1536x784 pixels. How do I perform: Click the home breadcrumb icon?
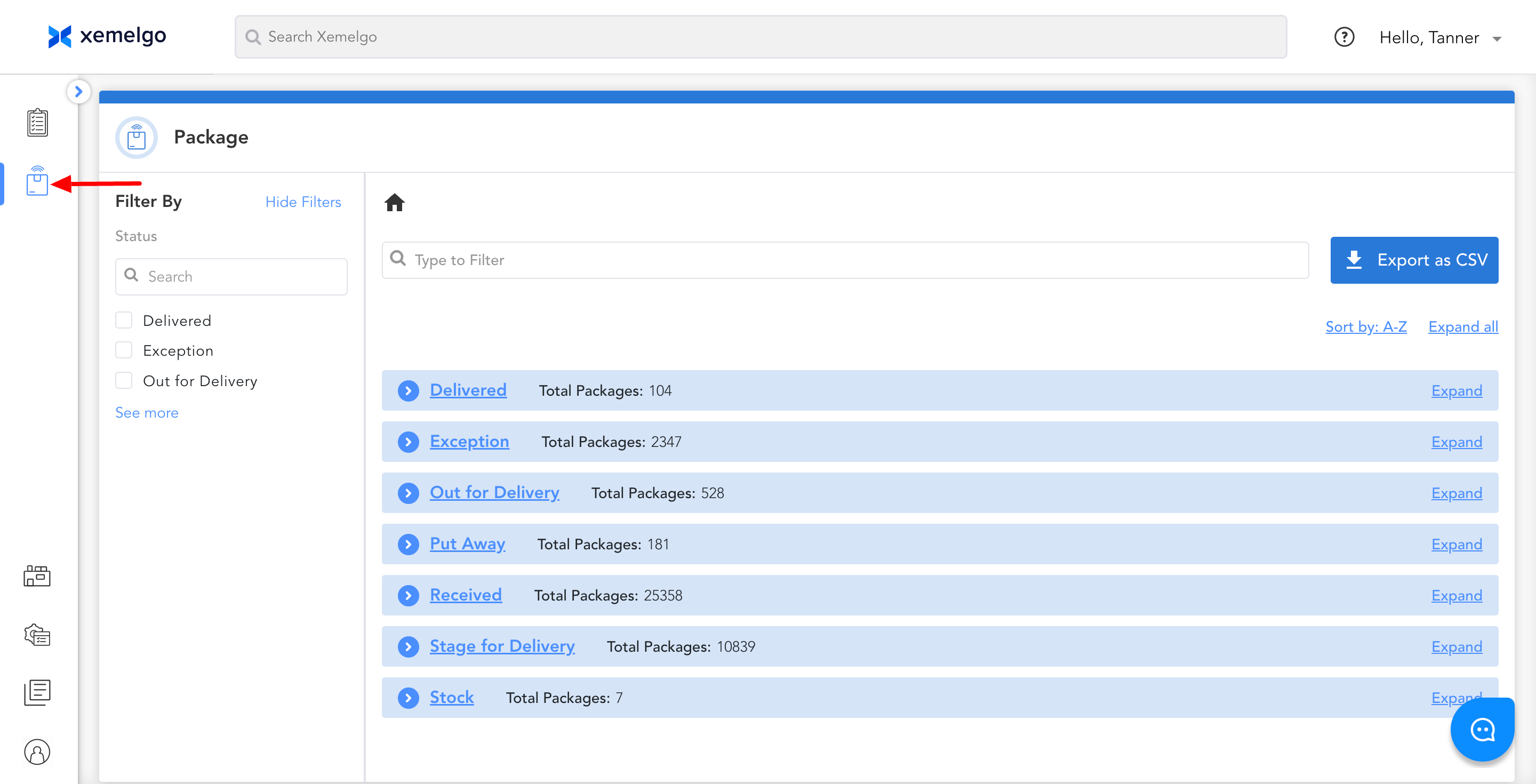tap(394, 203)
